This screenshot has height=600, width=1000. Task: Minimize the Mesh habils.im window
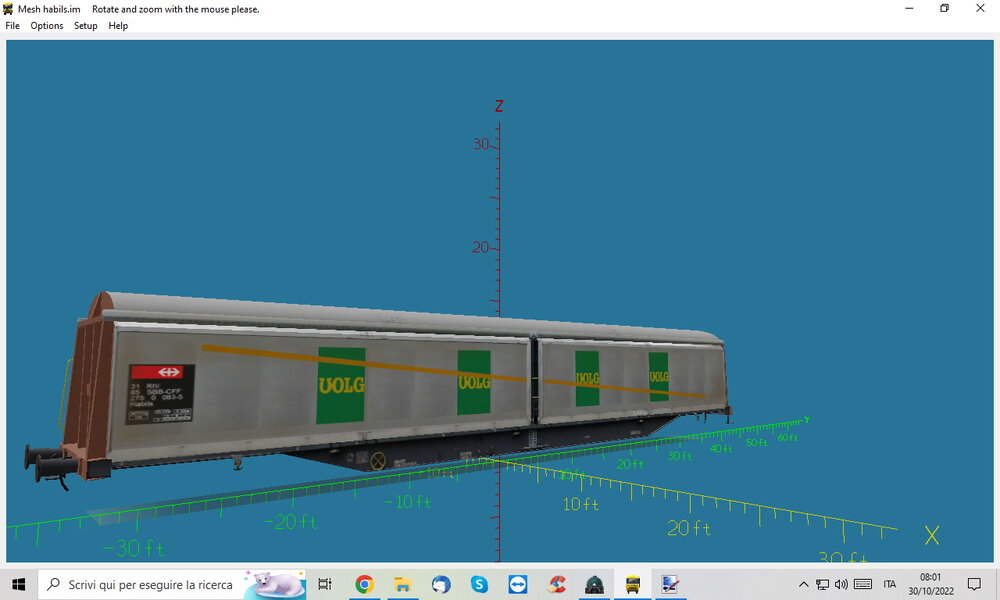coord(909,8)
